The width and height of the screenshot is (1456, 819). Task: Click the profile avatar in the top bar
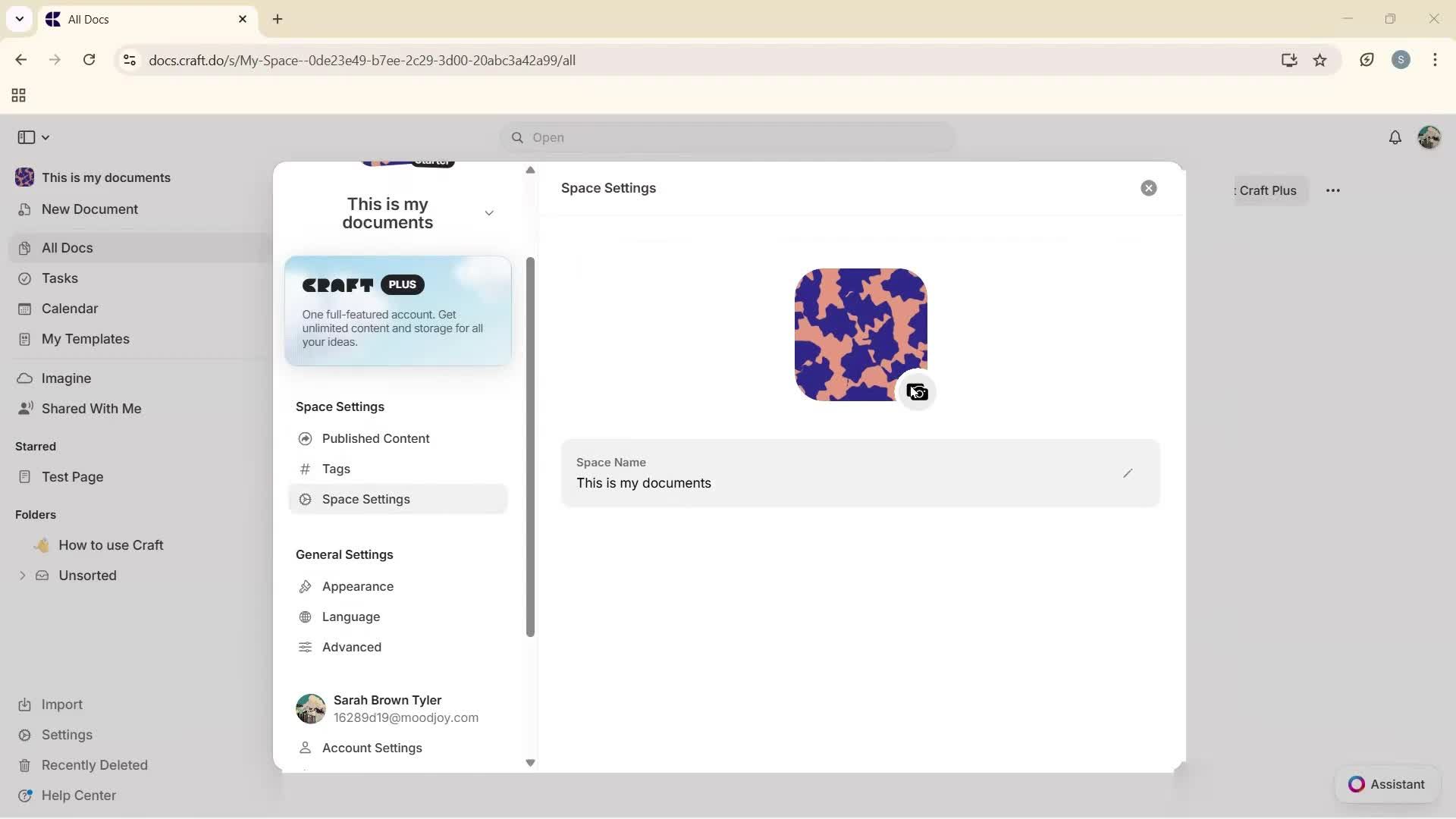[1430, 137]
